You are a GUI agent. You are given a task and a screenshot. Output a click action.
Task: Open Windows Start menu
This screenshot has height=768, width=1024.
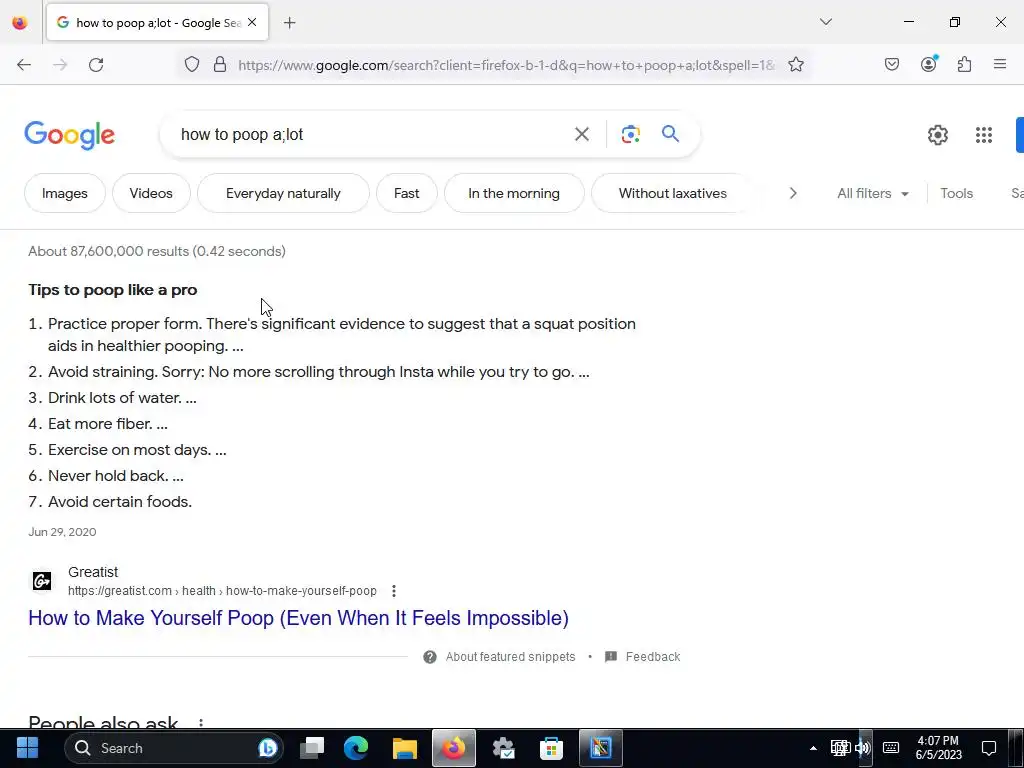click(27, 748)
